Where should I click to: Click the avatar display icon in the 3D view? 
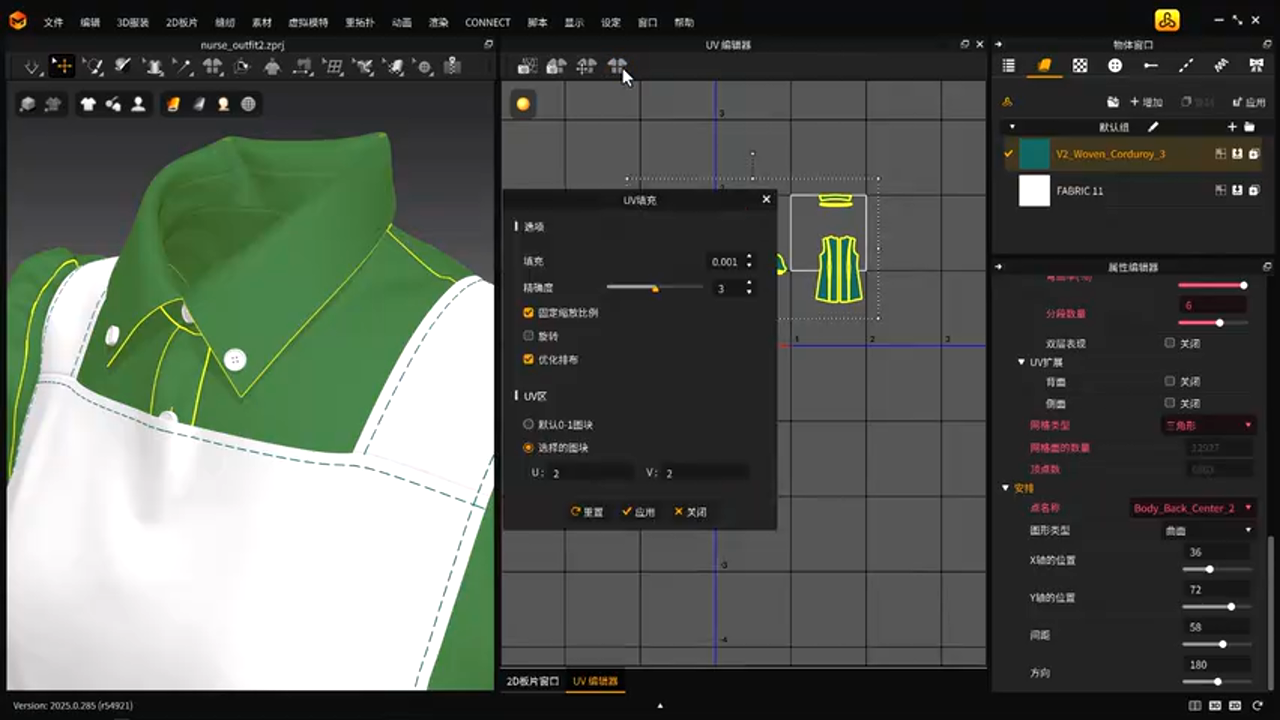pyautogui.click(x=138, y=104)
